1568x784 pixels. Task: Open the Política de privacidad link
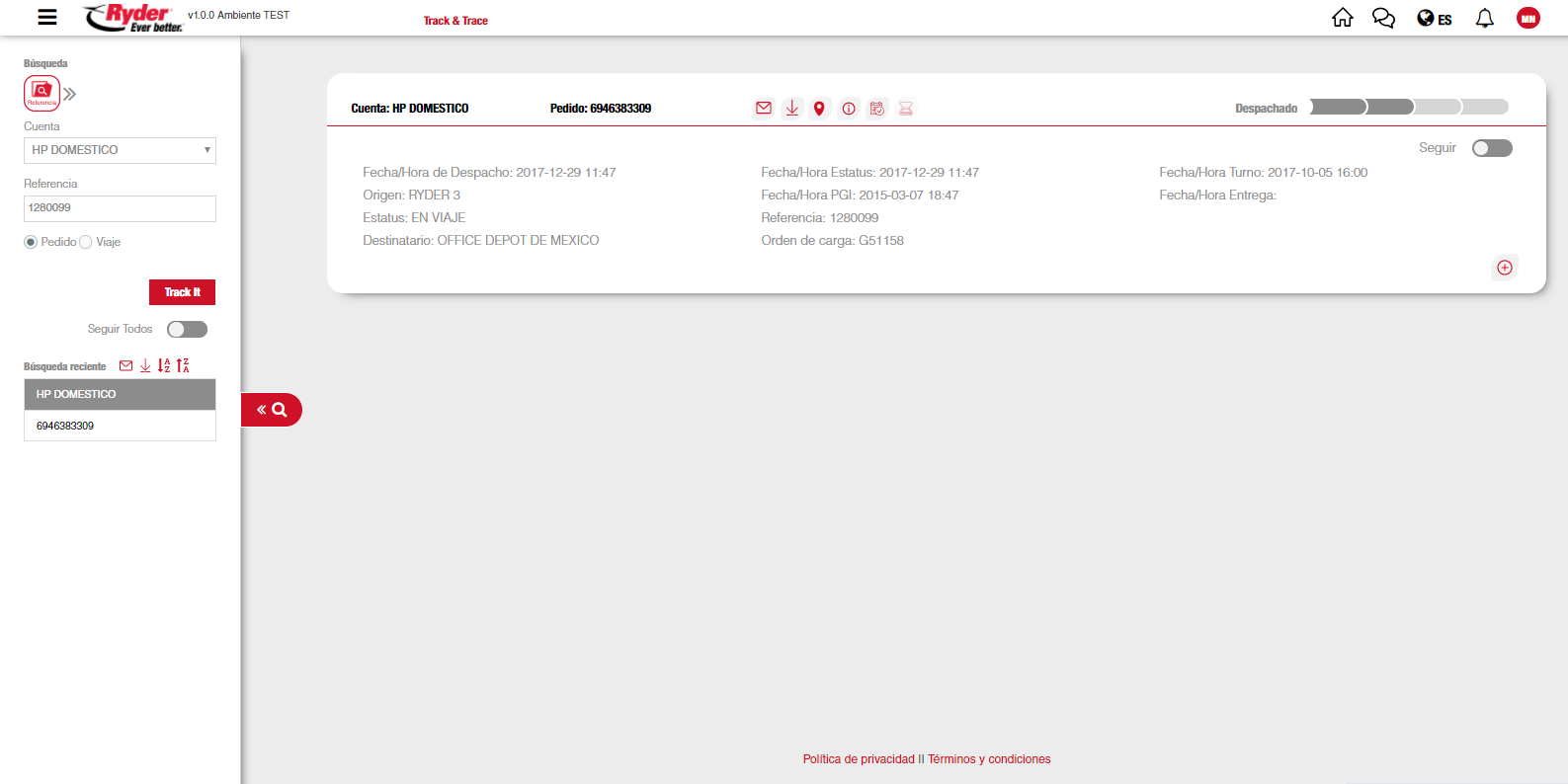coord(859,759)
